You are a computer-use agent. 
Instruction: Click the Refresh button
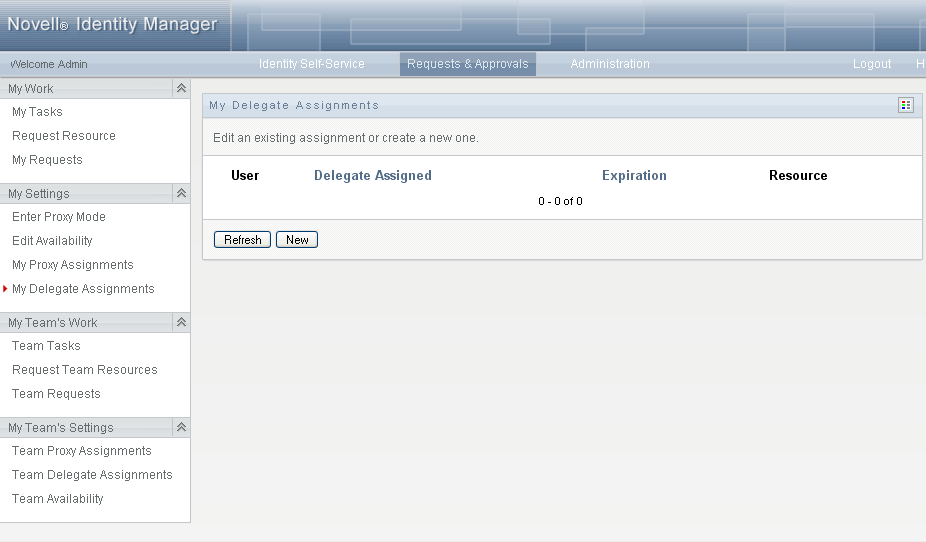(242, 240)
